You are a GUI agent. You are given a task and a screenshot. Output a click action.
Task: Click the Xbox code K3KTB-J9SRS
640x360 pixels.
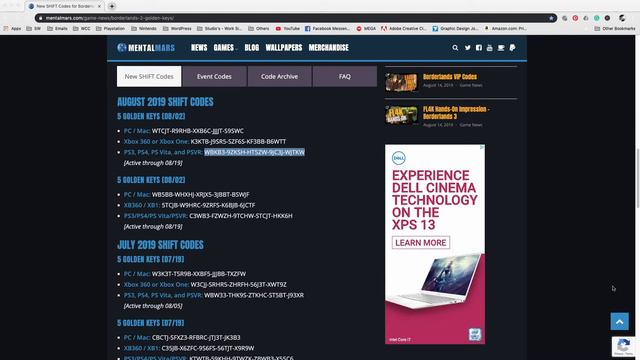pos(238,142)
